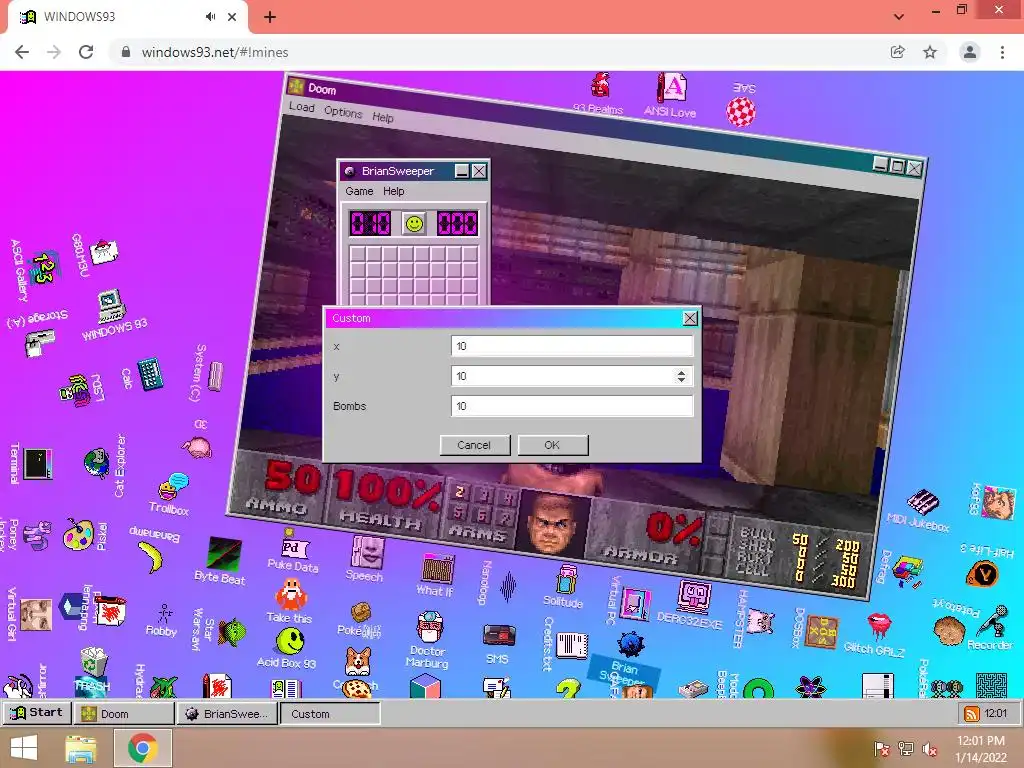Open File Explorer from Windows taskbar
Viewport: 1024px width, 768px height.
coord(81,748)
